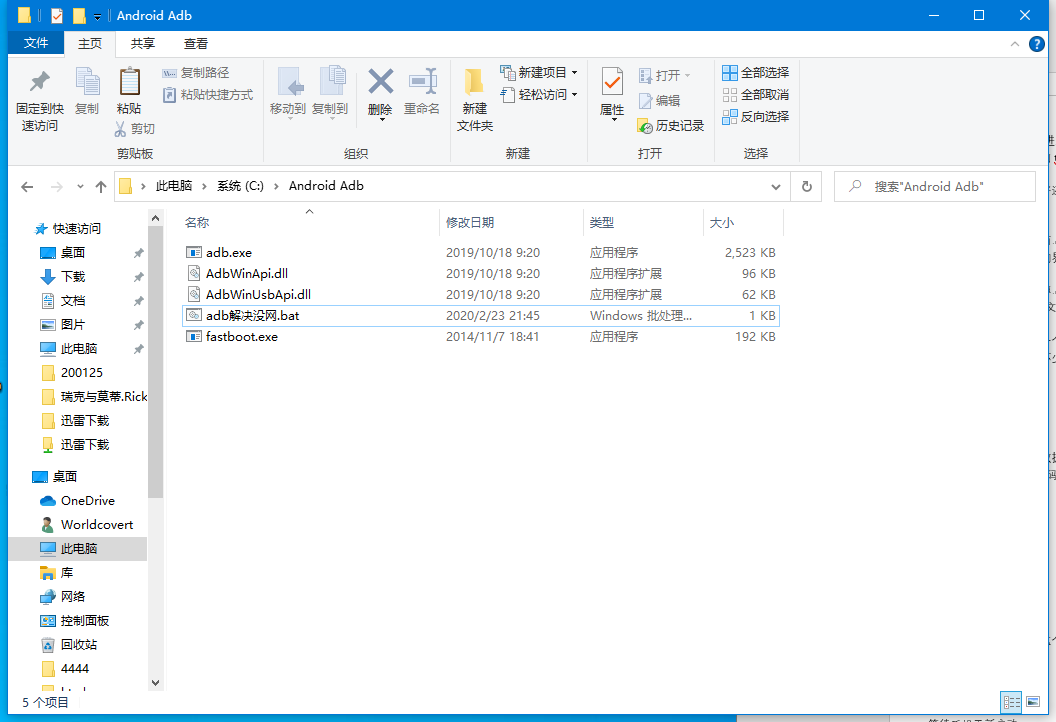The image size is (1056, 722).
Task: Click the 复制 copy icon in ribbon
Action: 87,82
